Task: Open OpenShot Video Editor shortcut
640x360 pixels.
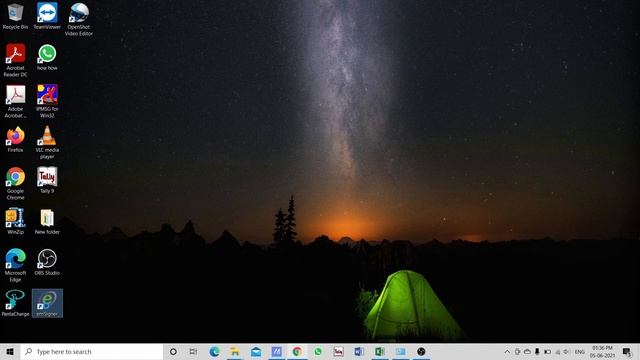Action: 79,20
